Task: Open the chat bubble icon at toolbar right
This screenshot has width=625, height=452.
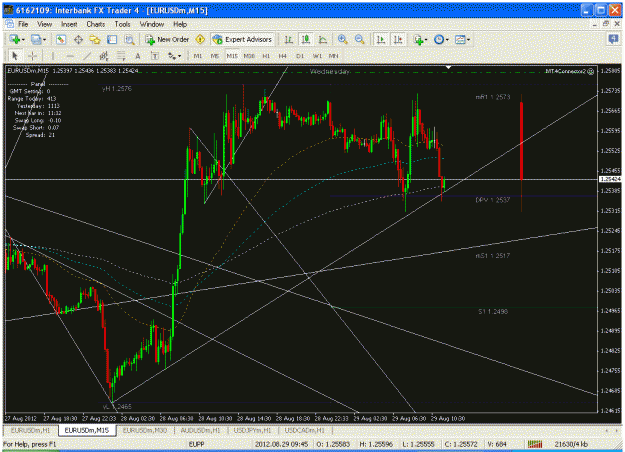Action: tap(613, 39)
